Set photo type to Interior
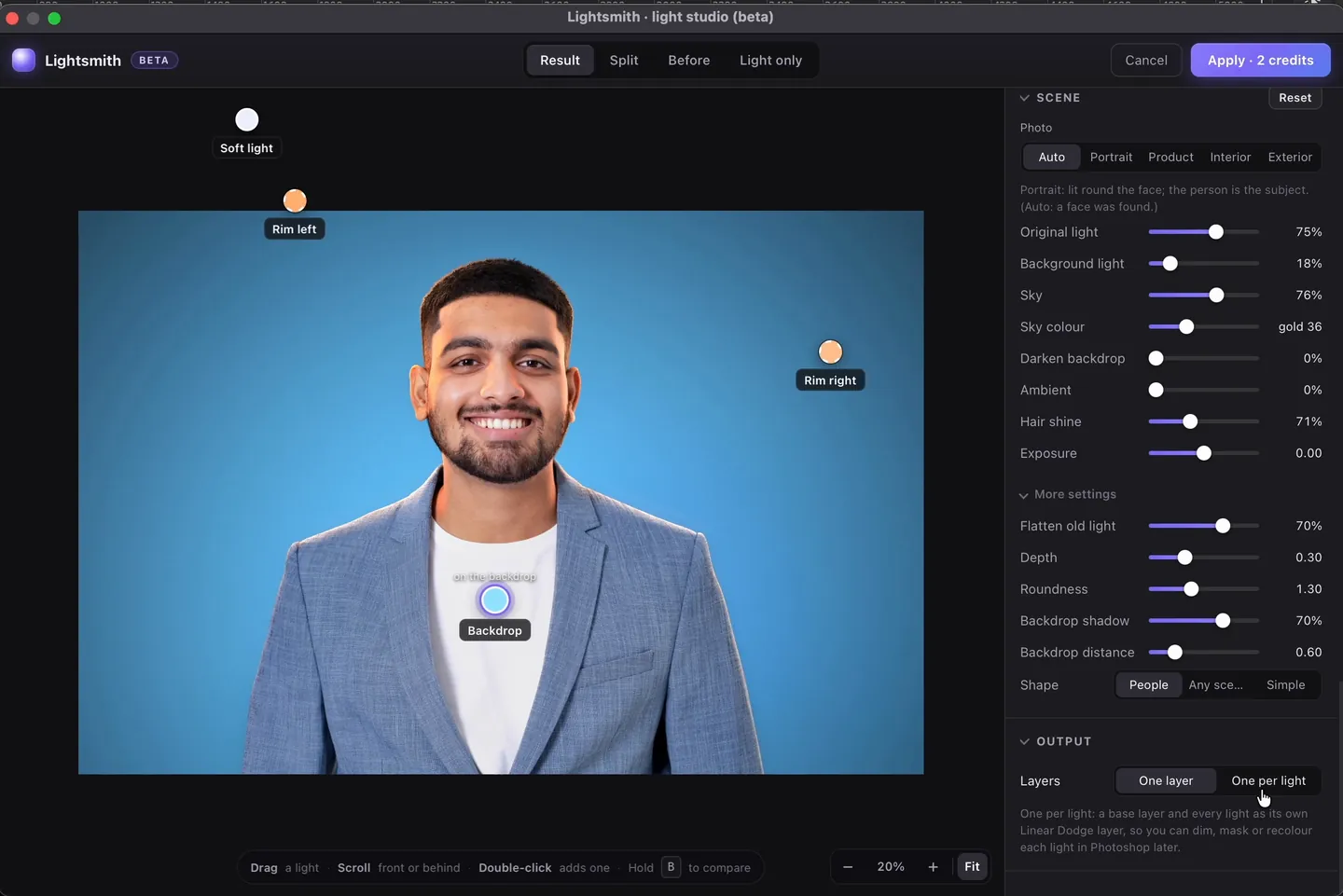 click(1230, 158)
